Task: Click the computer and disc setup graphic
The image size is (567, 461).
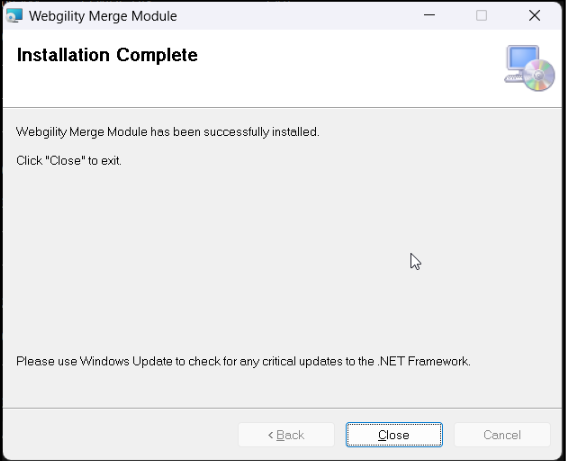Action: tap(530, 68)
